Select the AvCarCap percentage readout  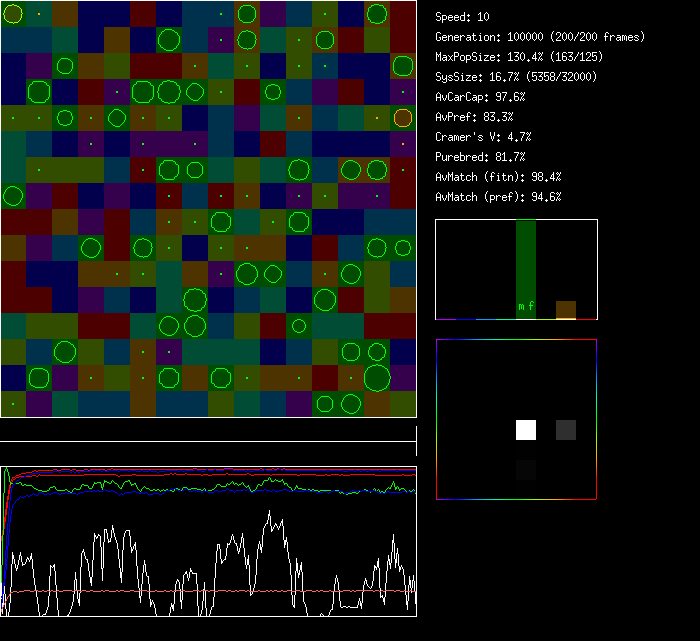tap(480, 97)
